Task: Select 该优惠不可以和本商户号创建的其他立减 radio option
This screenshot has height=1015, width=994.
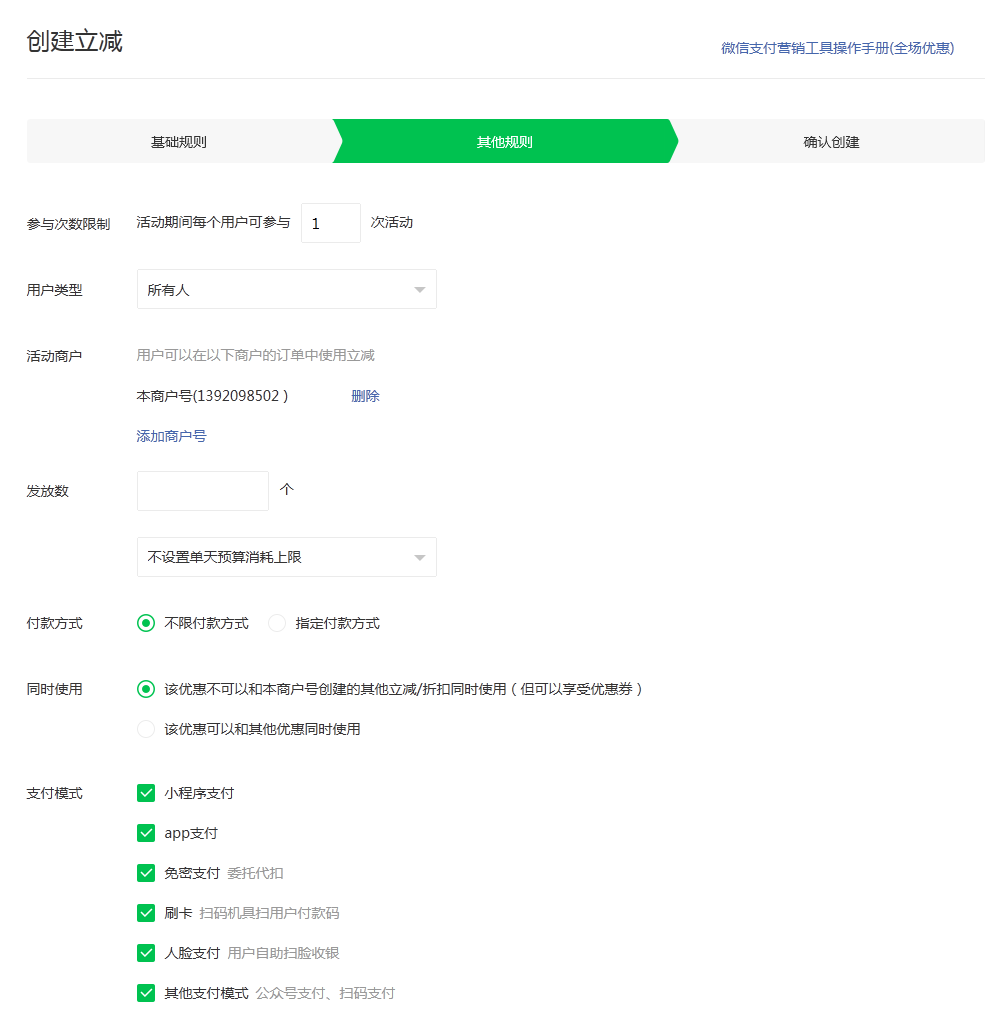Action: pos(146,689)
